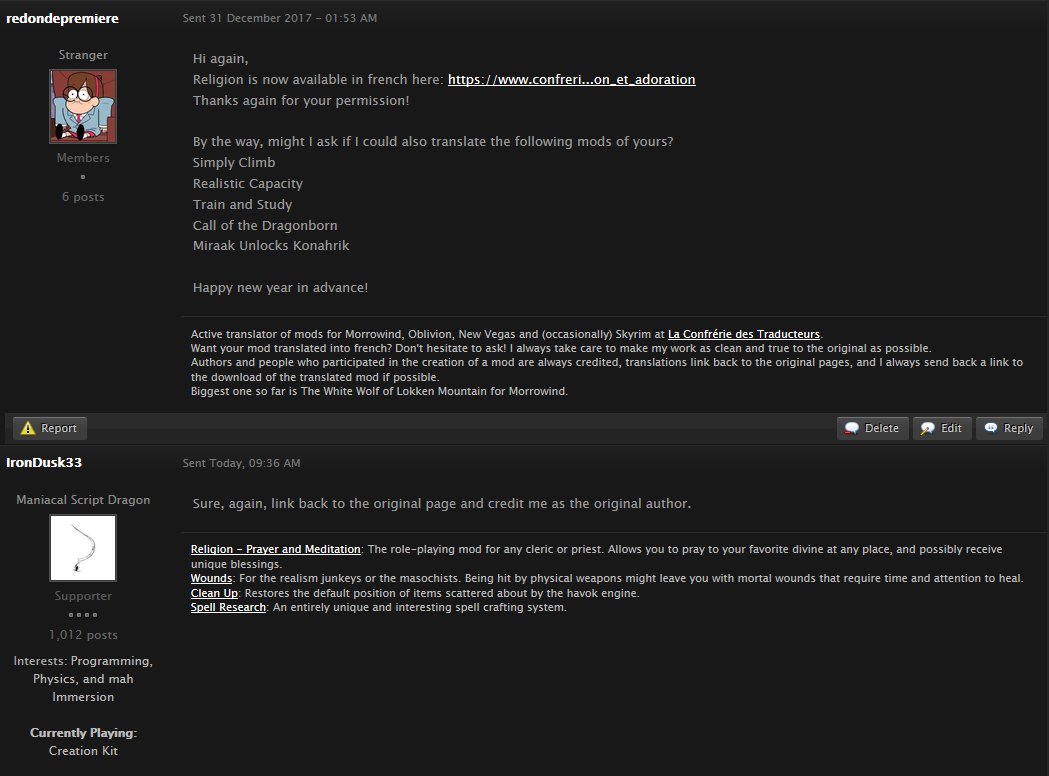Viewport: 1049px width, 776px height.
Task: Edit the message
Action: click(942, 428)
